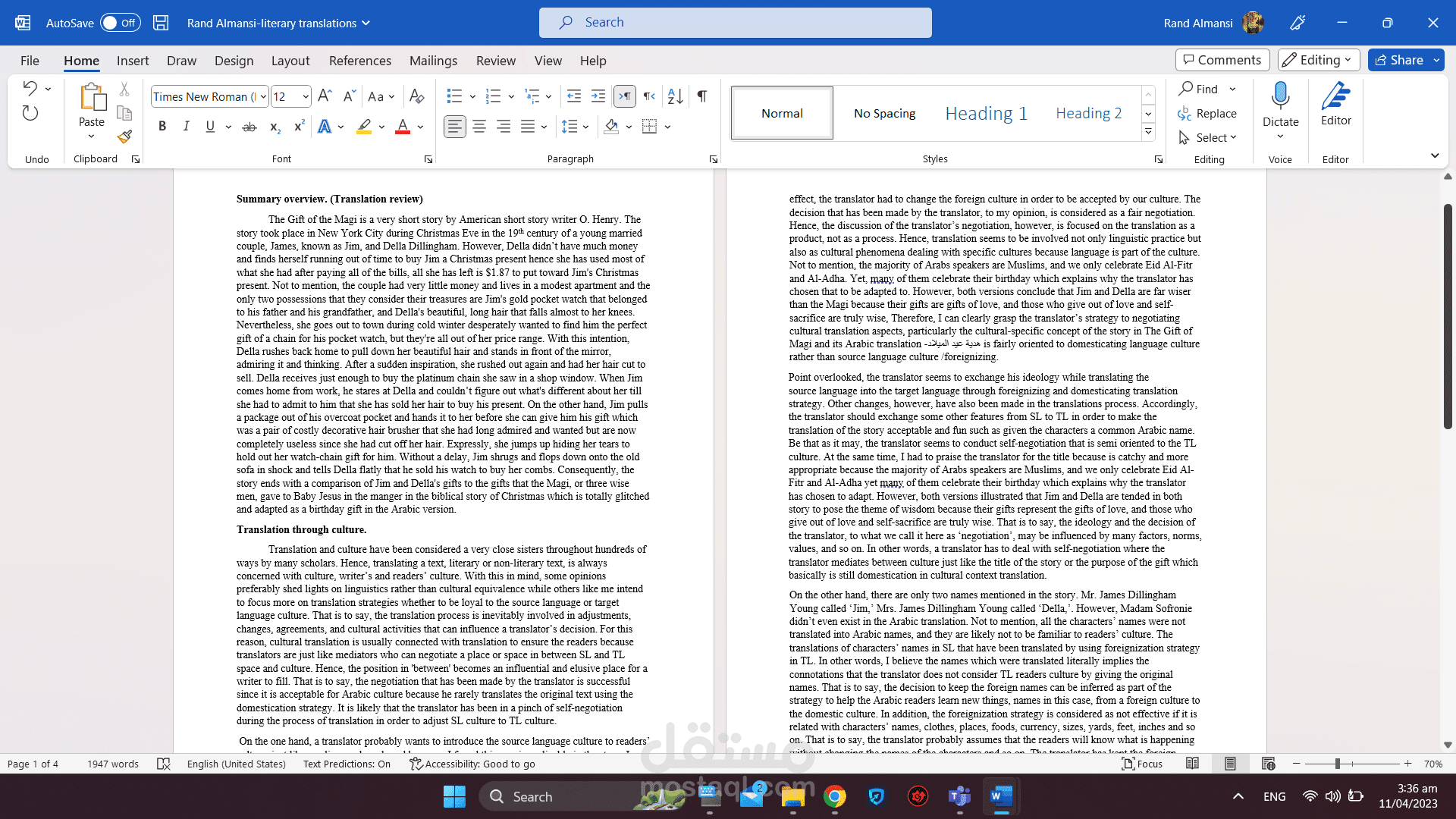Expand the Select options dropdown

1216,137
